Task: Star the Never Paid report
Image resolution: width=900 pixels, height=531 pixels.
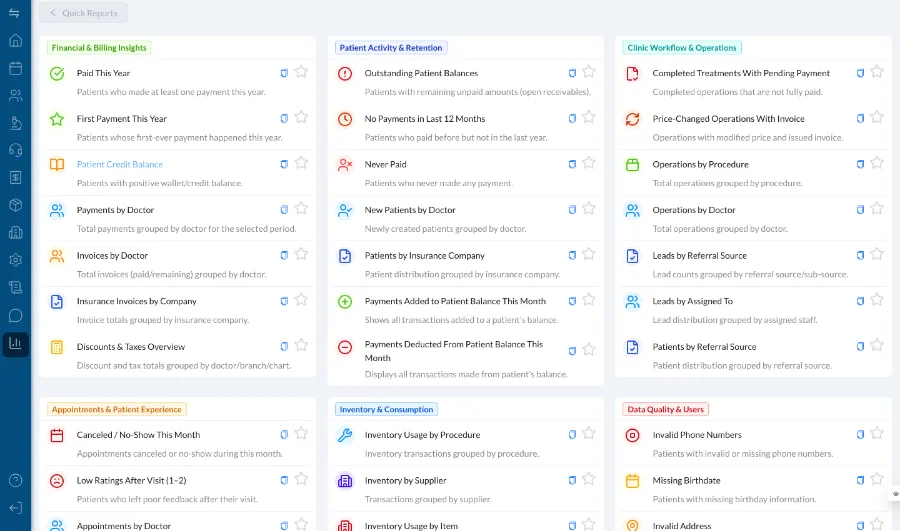Action: tap(589, 163)
